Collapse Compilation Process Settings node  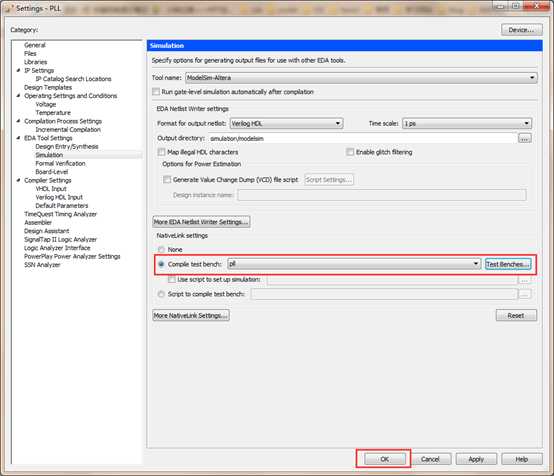coord(18,121)
